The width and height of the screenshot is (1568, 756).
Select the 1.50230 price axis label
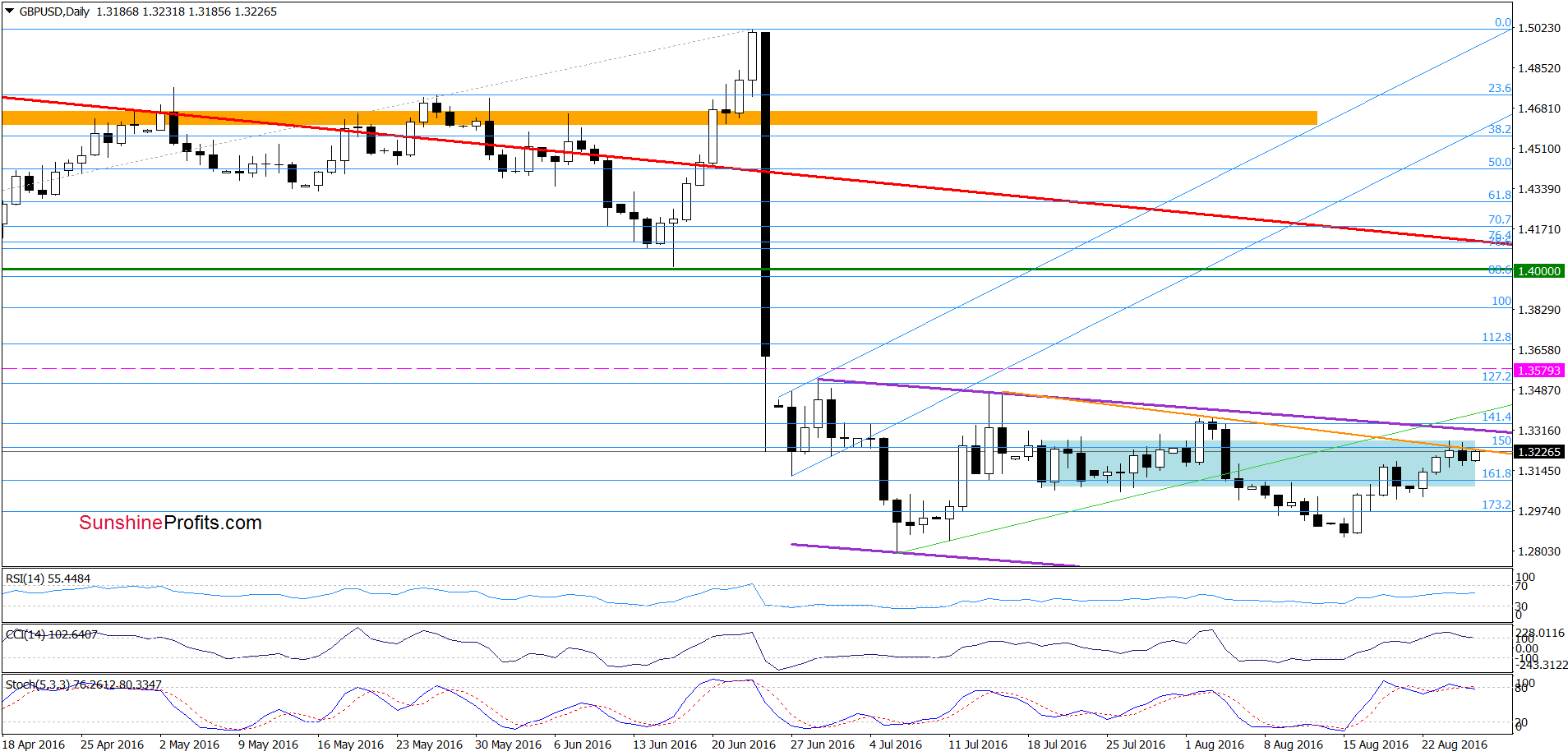coord(1538,28)
